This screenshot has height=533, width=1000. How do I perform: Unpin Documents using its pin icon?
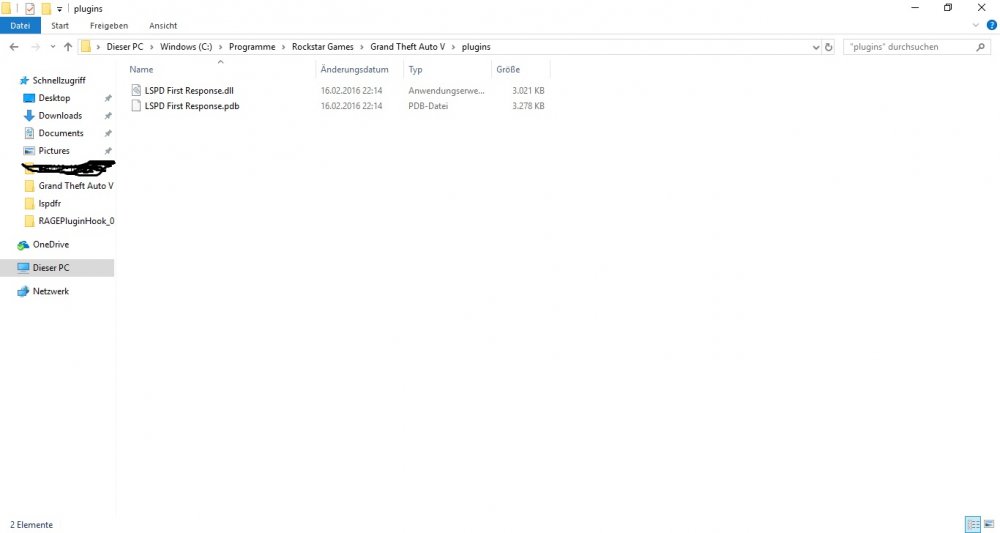[108, 133]
